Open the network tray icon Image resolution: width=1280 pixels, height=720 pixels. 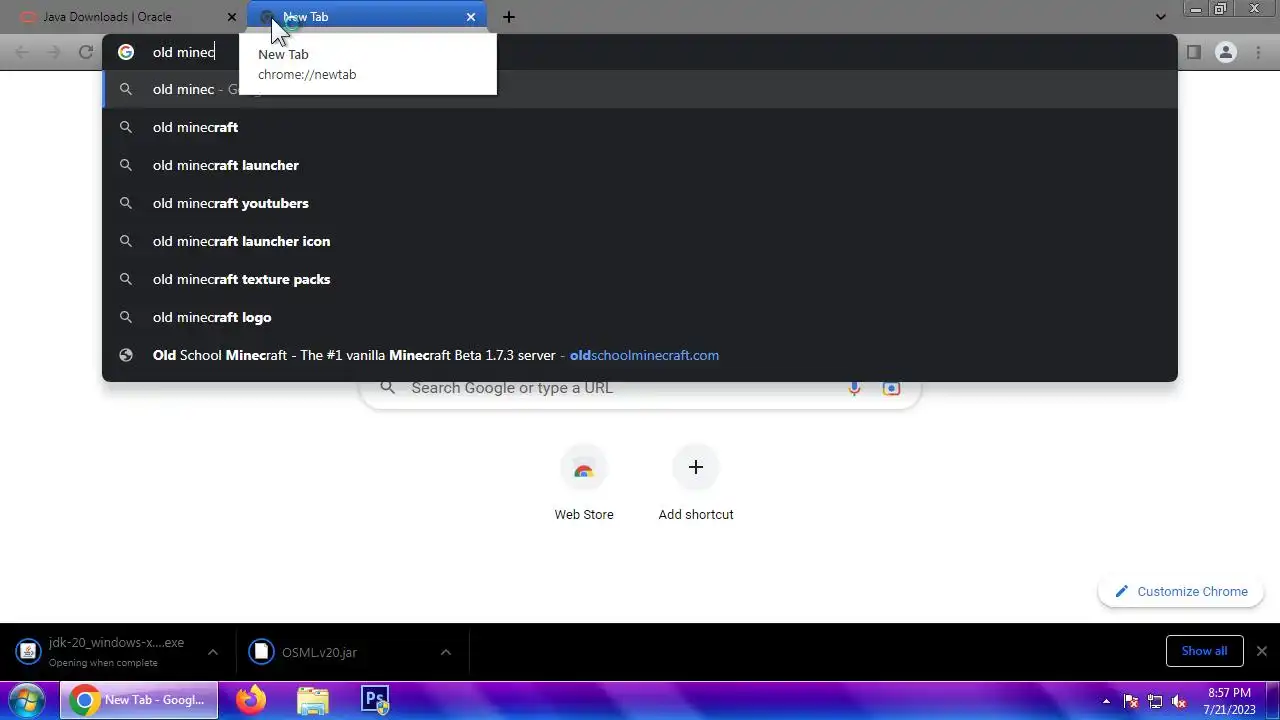point(1155,701)
